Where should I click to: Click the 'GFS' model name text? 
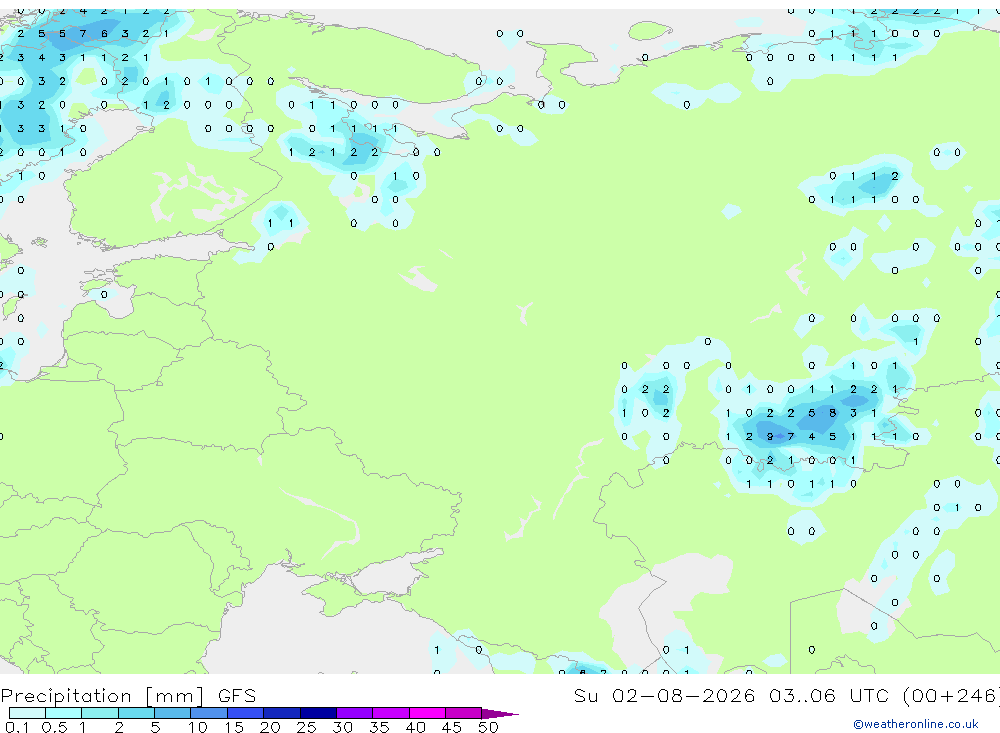tap(237, 695)
